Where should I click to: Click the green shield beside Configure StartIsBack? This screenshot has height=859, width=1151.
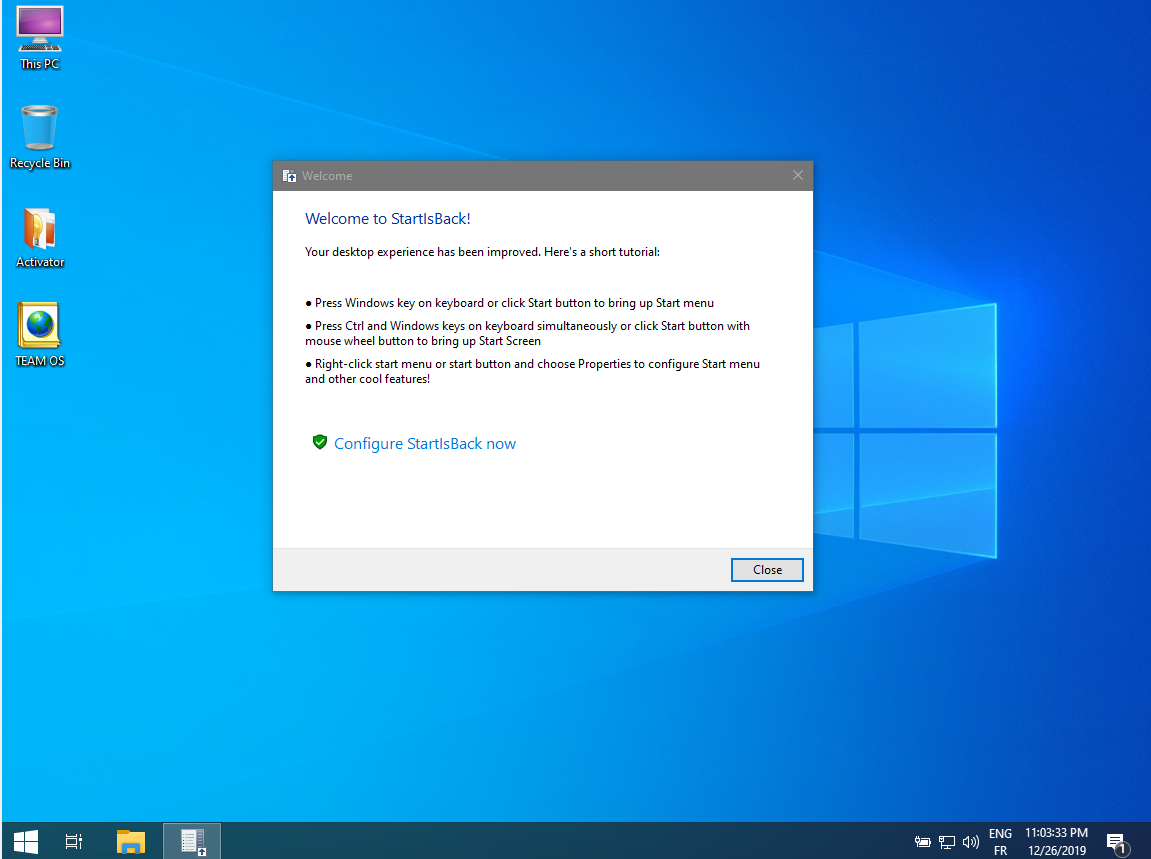coord(319,442)
